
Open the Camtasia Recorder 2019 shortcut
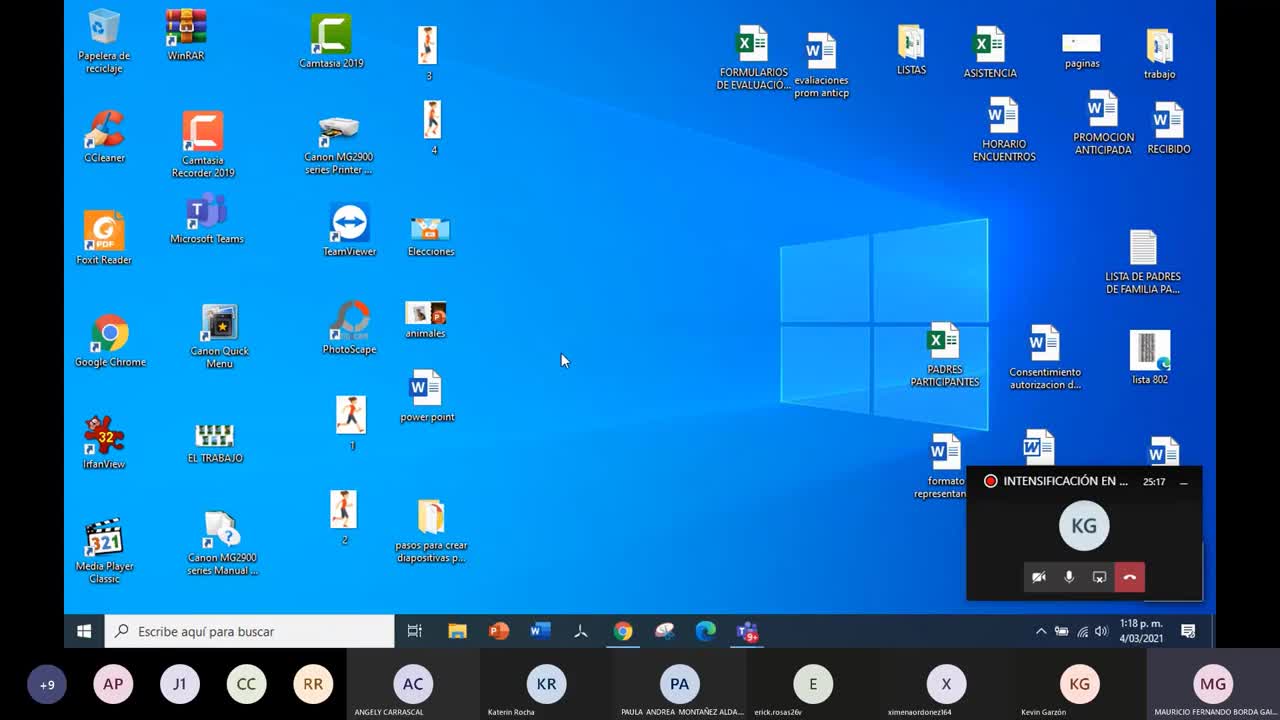pos(203,144)
